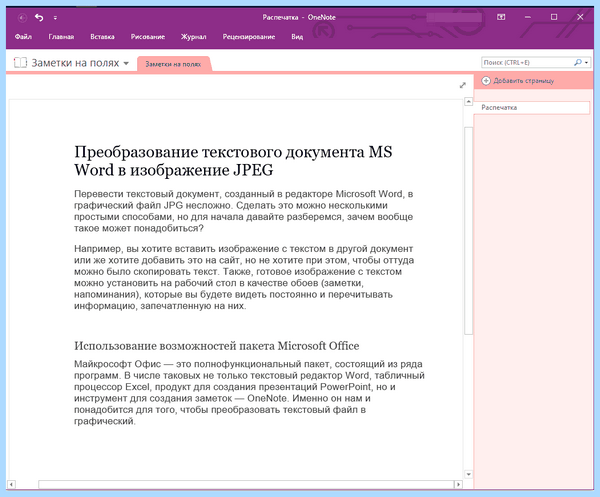The height and width of the screenshot is (497, 600).
Task: Open the Вид tab
Action: 297,37
